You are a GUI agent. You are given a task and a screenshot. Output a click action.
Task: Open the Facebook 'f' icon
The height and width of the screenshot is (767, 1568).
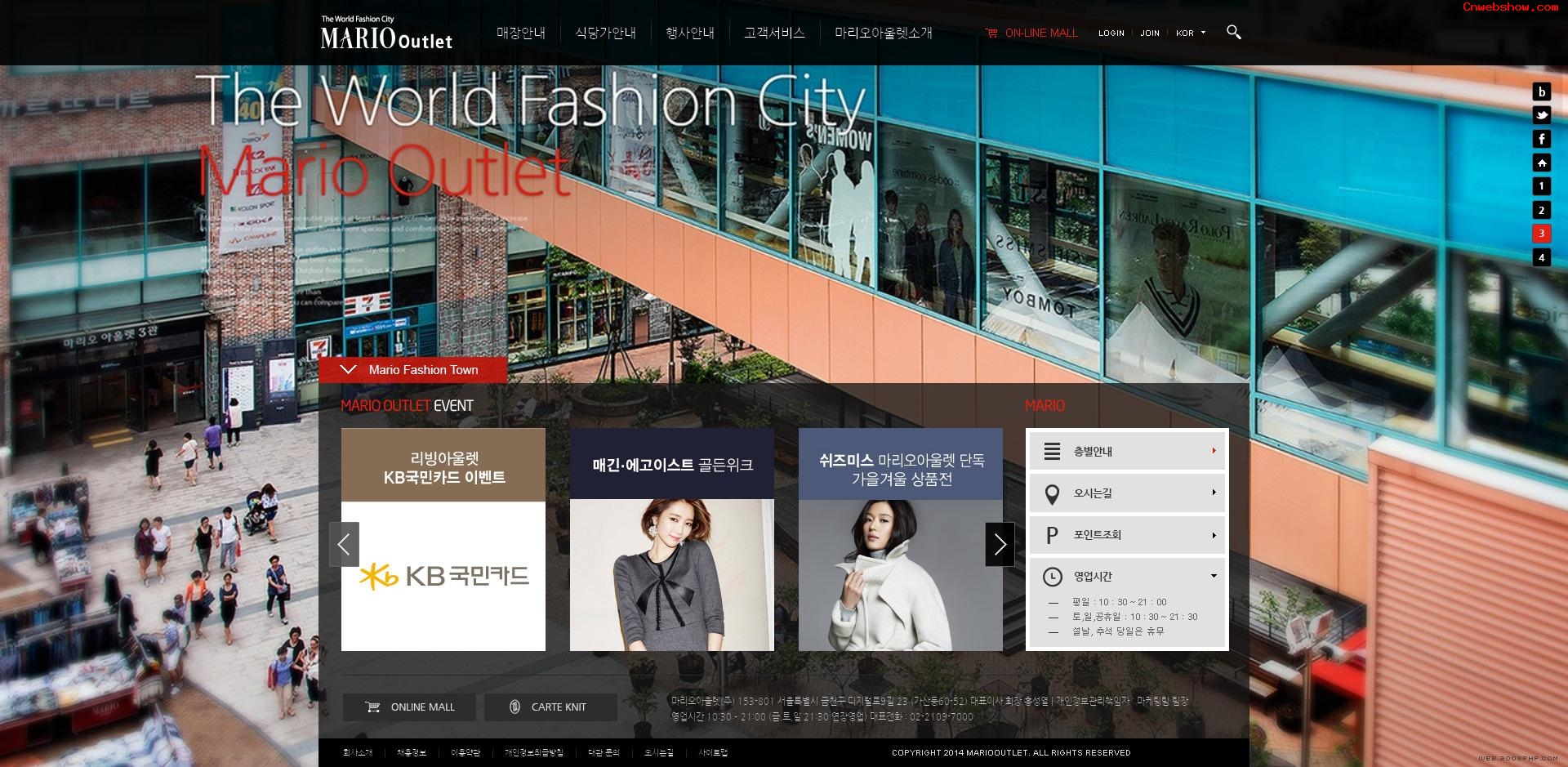tap(1541, 140)
